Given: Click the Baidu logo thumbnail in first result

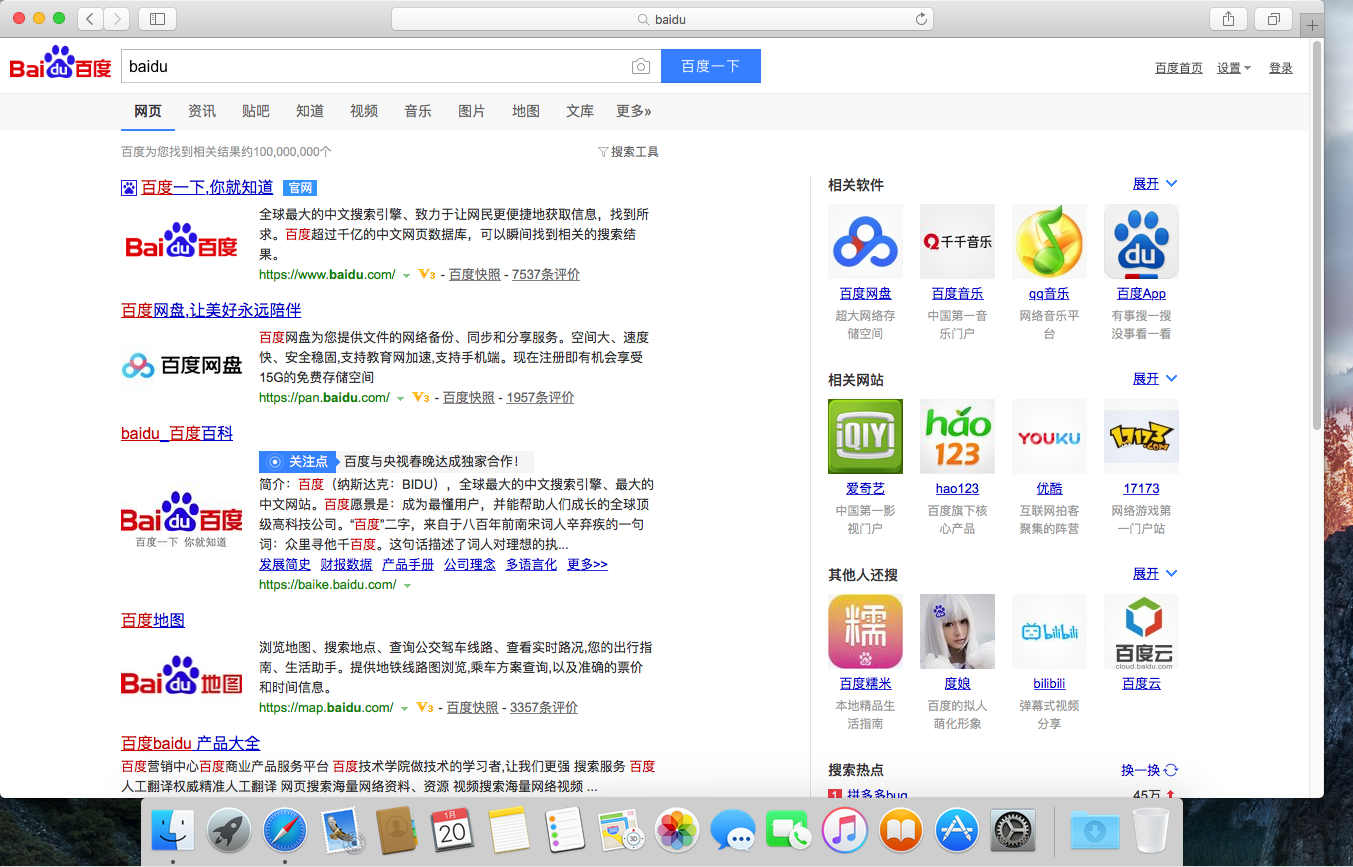Looking at the screenshot, I should (182, 241).
